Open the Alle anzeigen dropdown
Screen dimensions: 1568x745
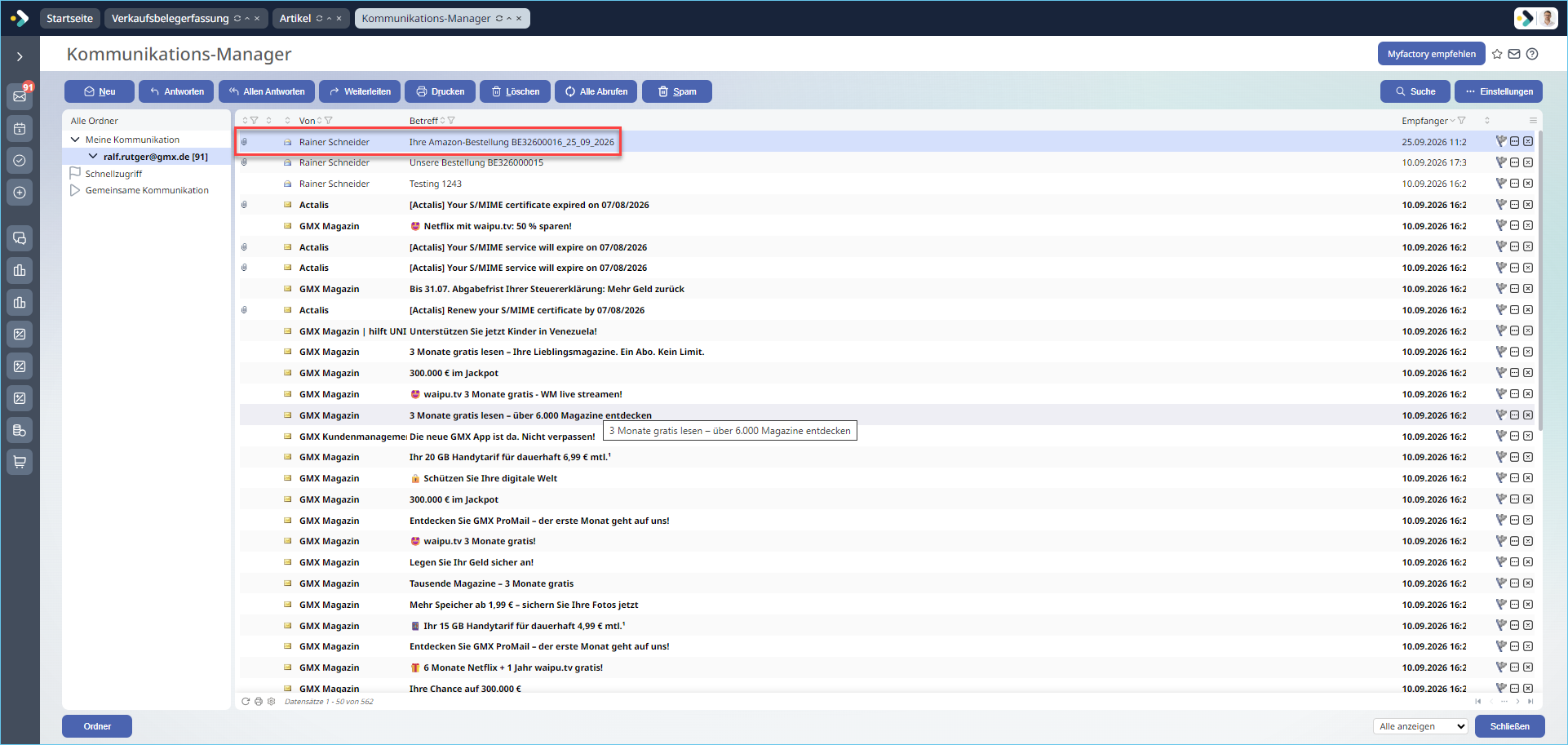(1421, 726)
